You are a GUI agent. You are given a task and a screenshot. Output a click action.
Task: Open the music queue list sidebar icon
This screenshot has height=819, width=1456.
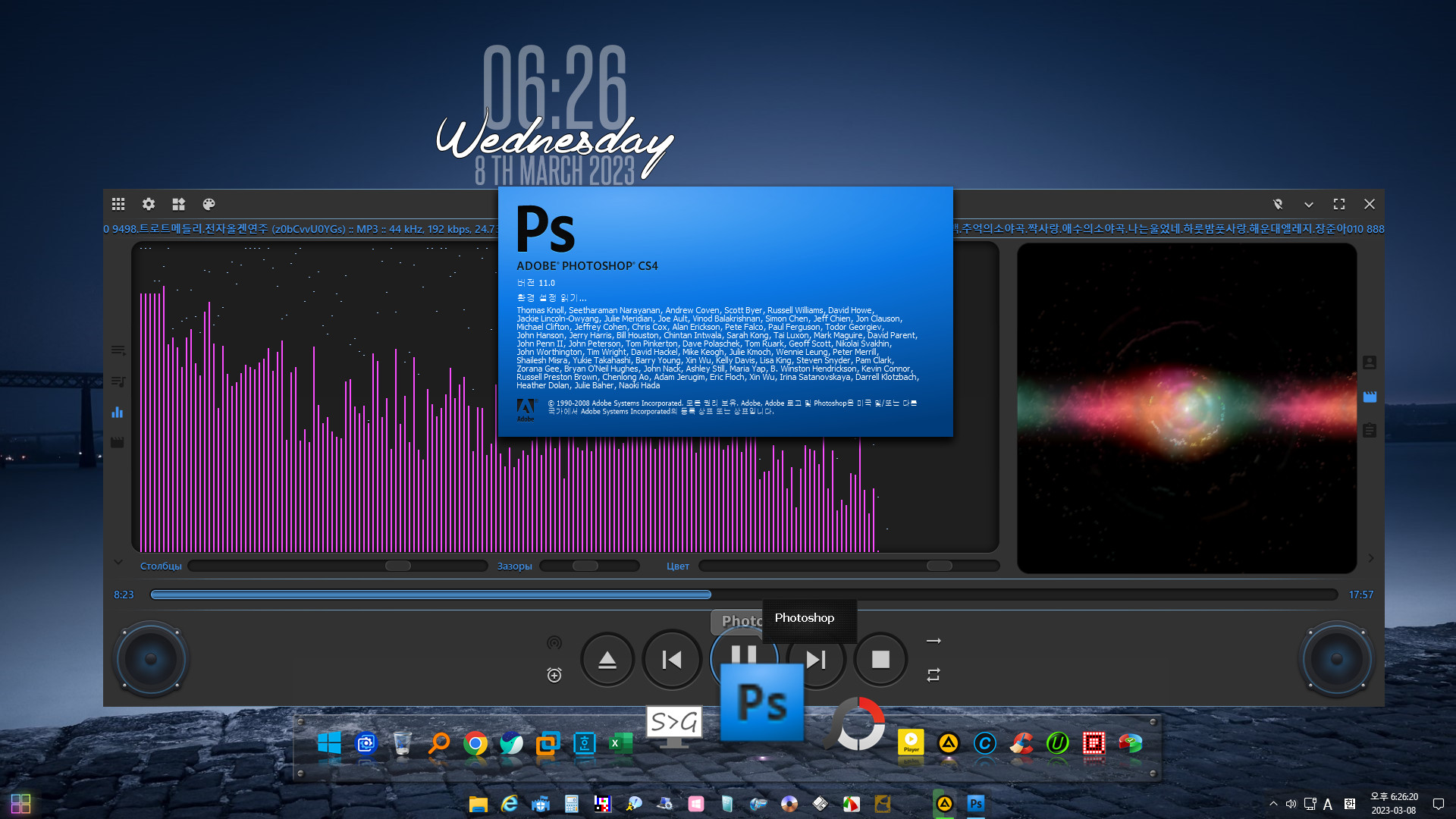[x=118, y=381]
